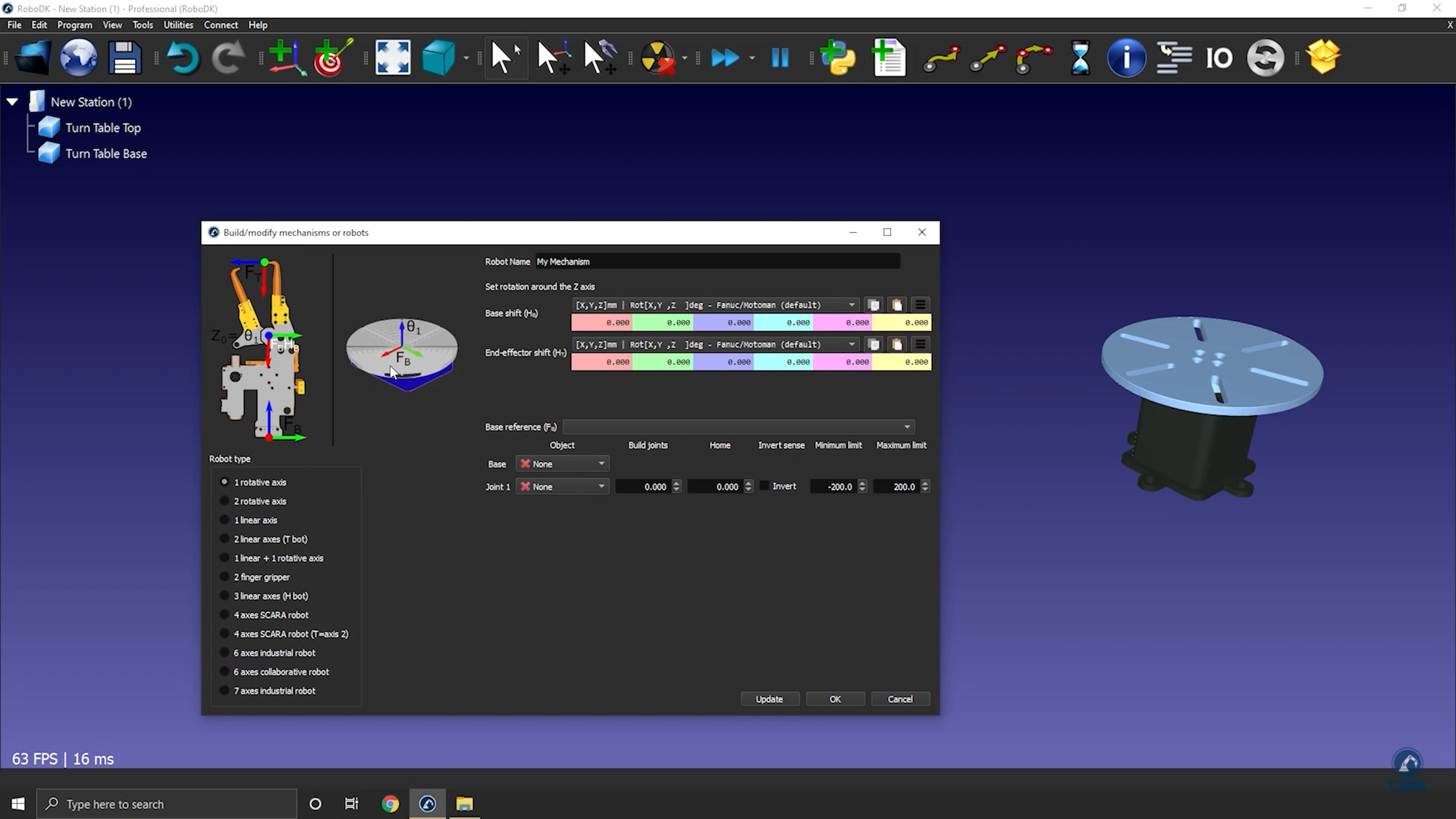Click the IO instruction icon
The width and height of the screenshot is (1456, 819).
[1219, 58]
